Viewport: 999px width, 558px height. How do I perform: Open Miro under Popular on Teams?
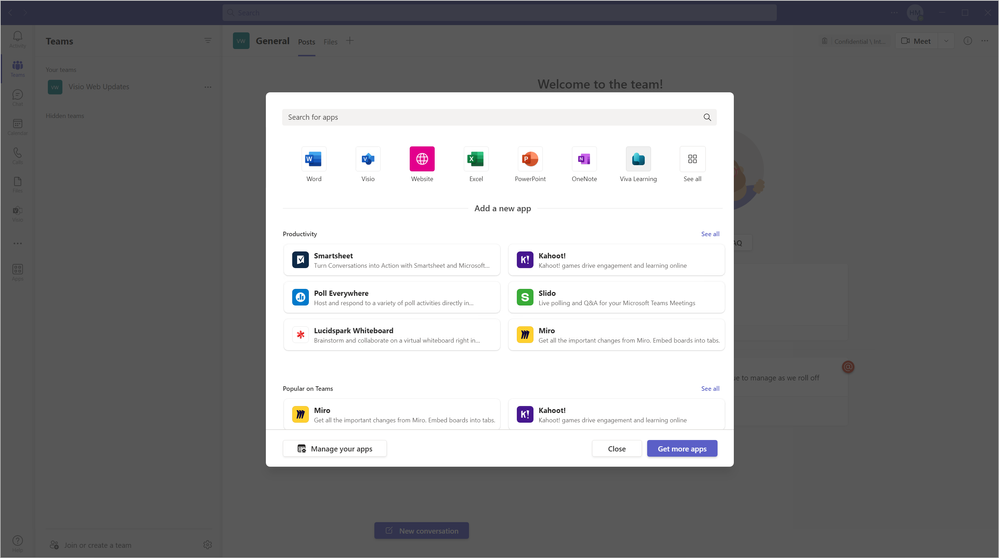392,414
